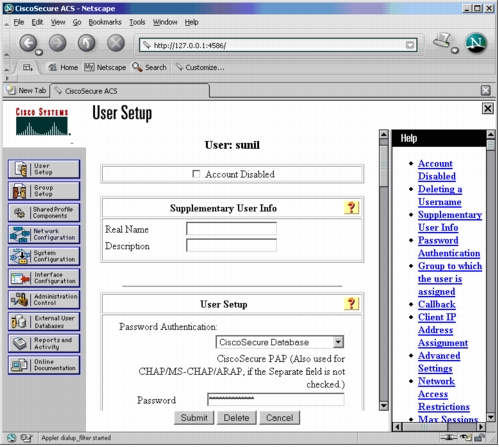
Task: Open the Edit menu
Action: coord(37,22)
